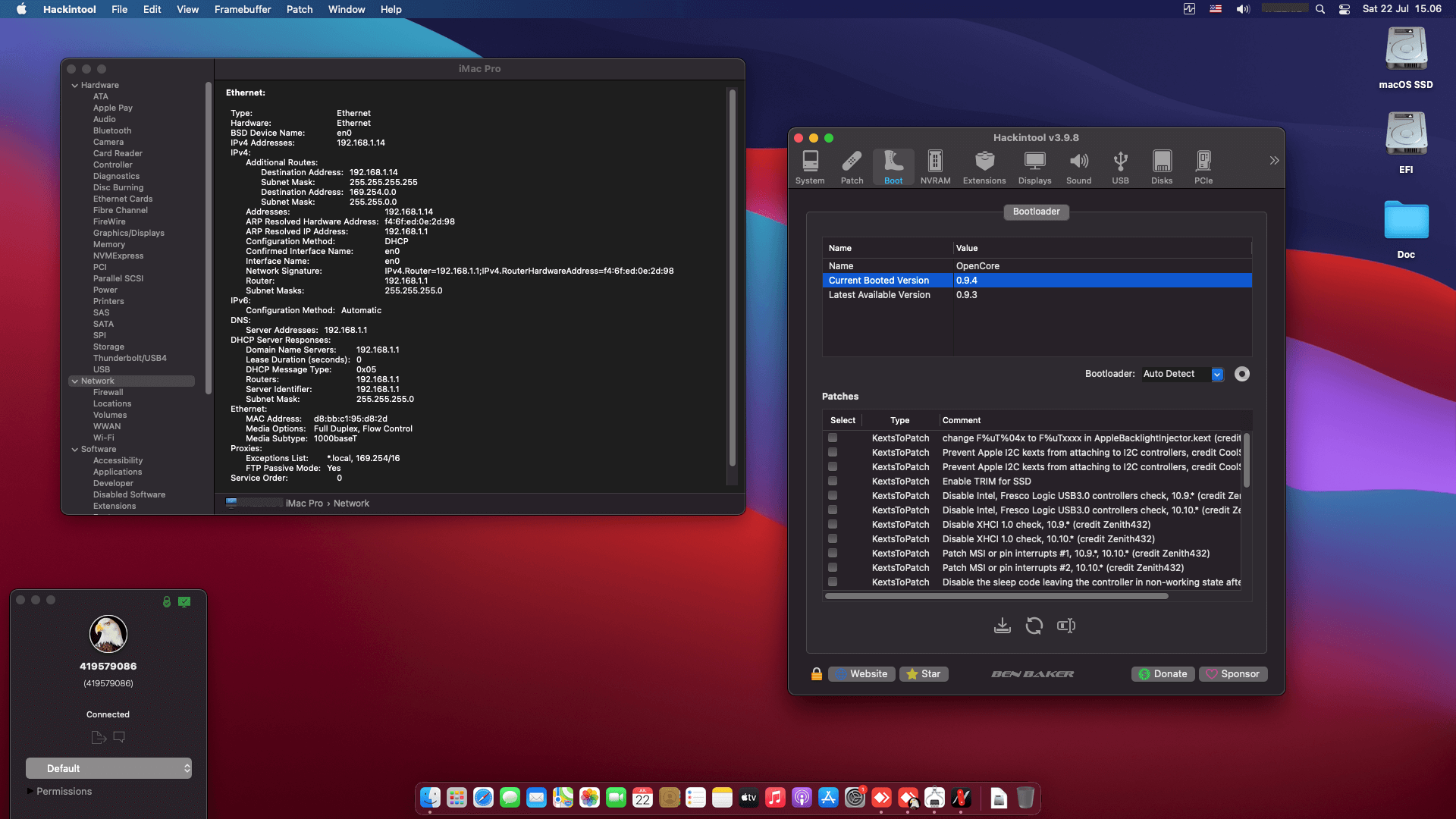Open System Preferences in the Dock
1456x819 pixels.
pos(855,798)
